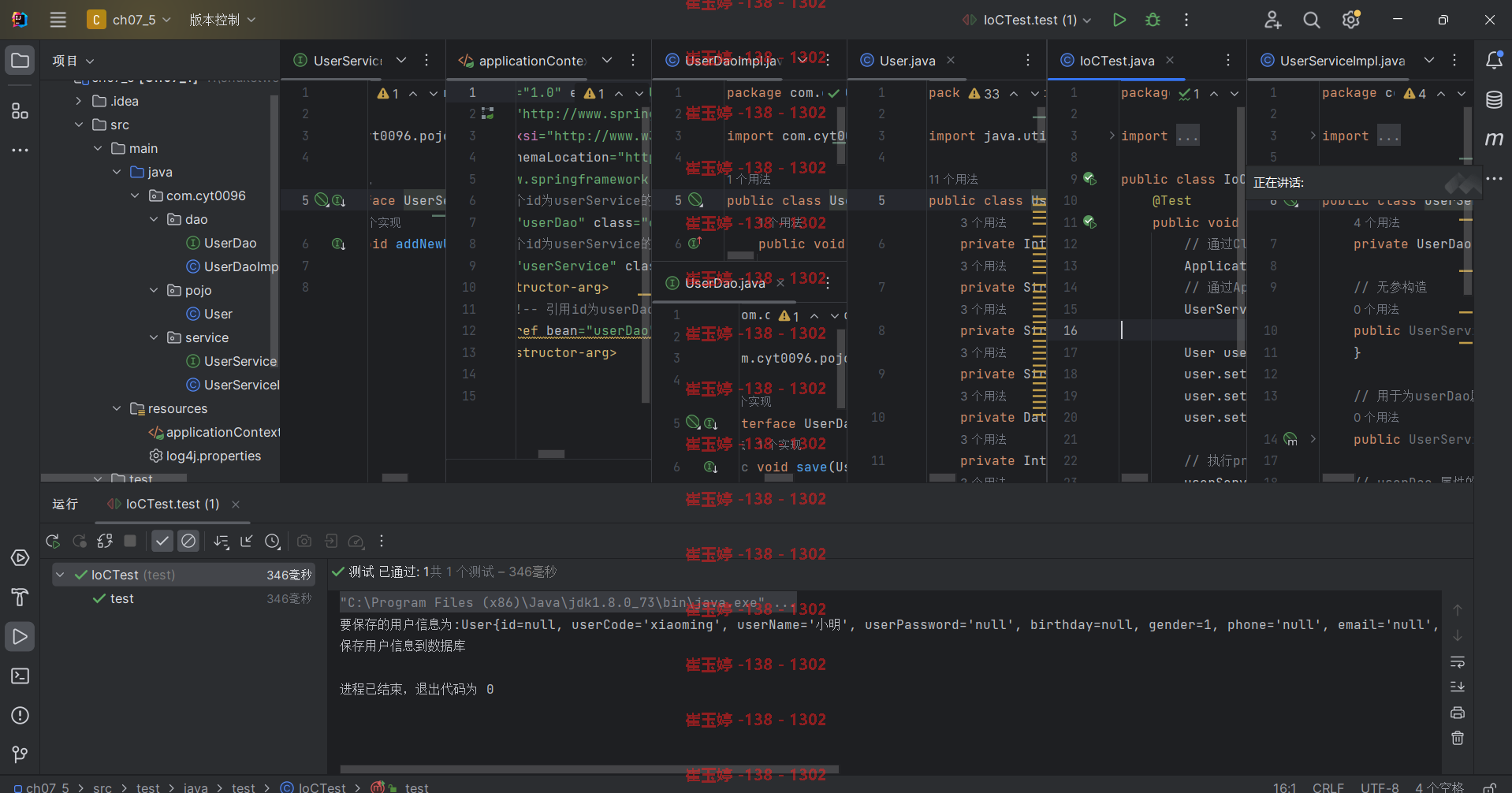Open the Structure tool window icon
Viewport: 1512px width, 793px height.
20,111
